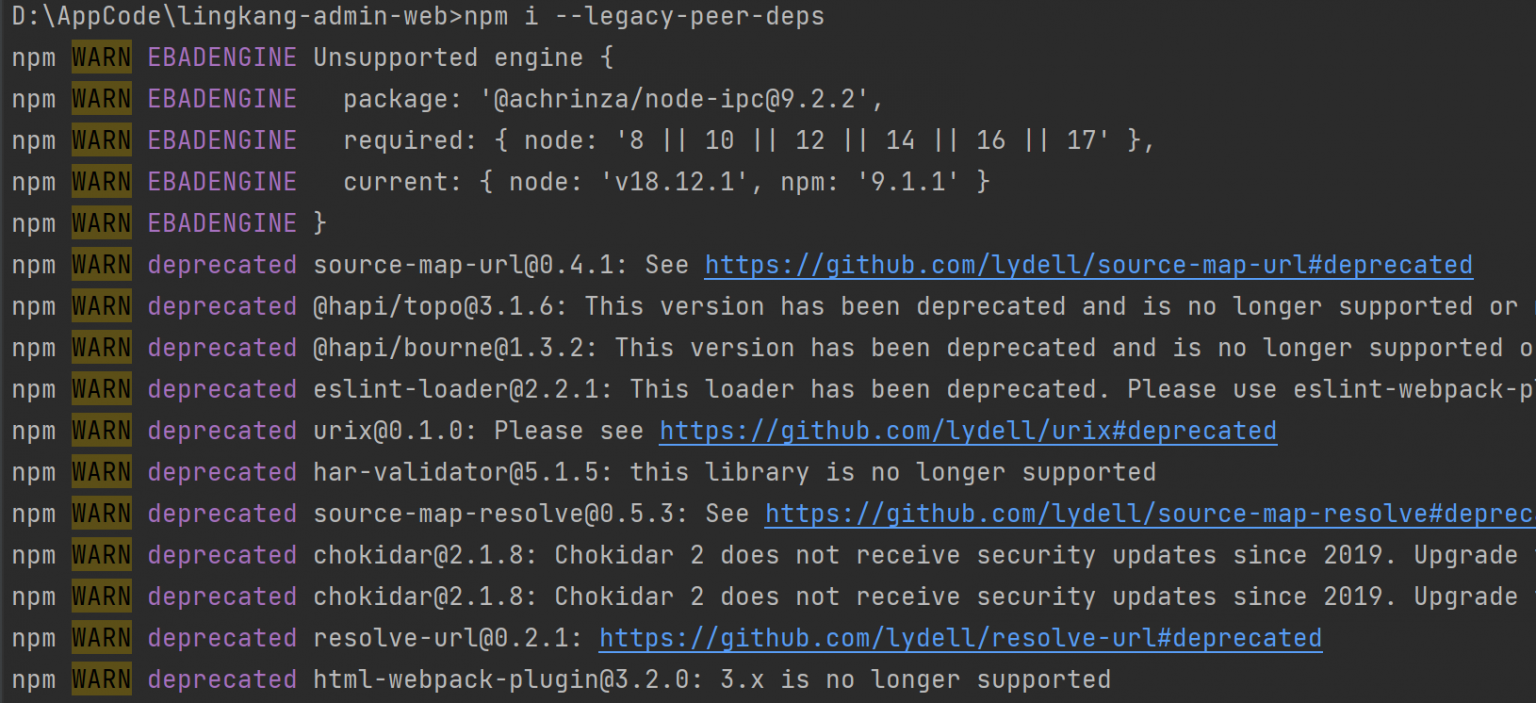Open the lydell/resolve-url#deprecated link
The height and width of the screenshot is (703, 1536).
click(x=960, y=638)
